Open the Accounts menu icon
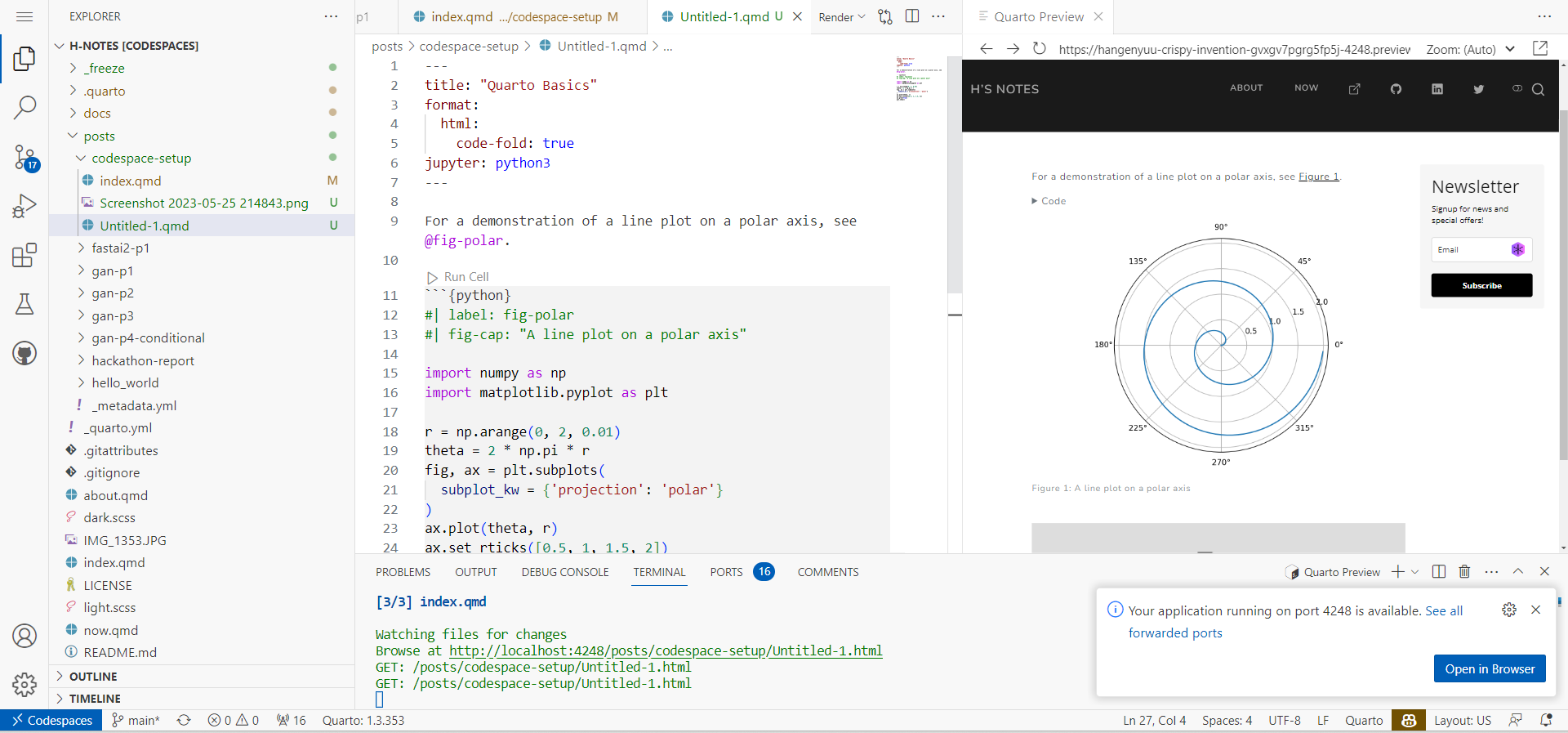The image size is (1568, 733). click(24, 636)
